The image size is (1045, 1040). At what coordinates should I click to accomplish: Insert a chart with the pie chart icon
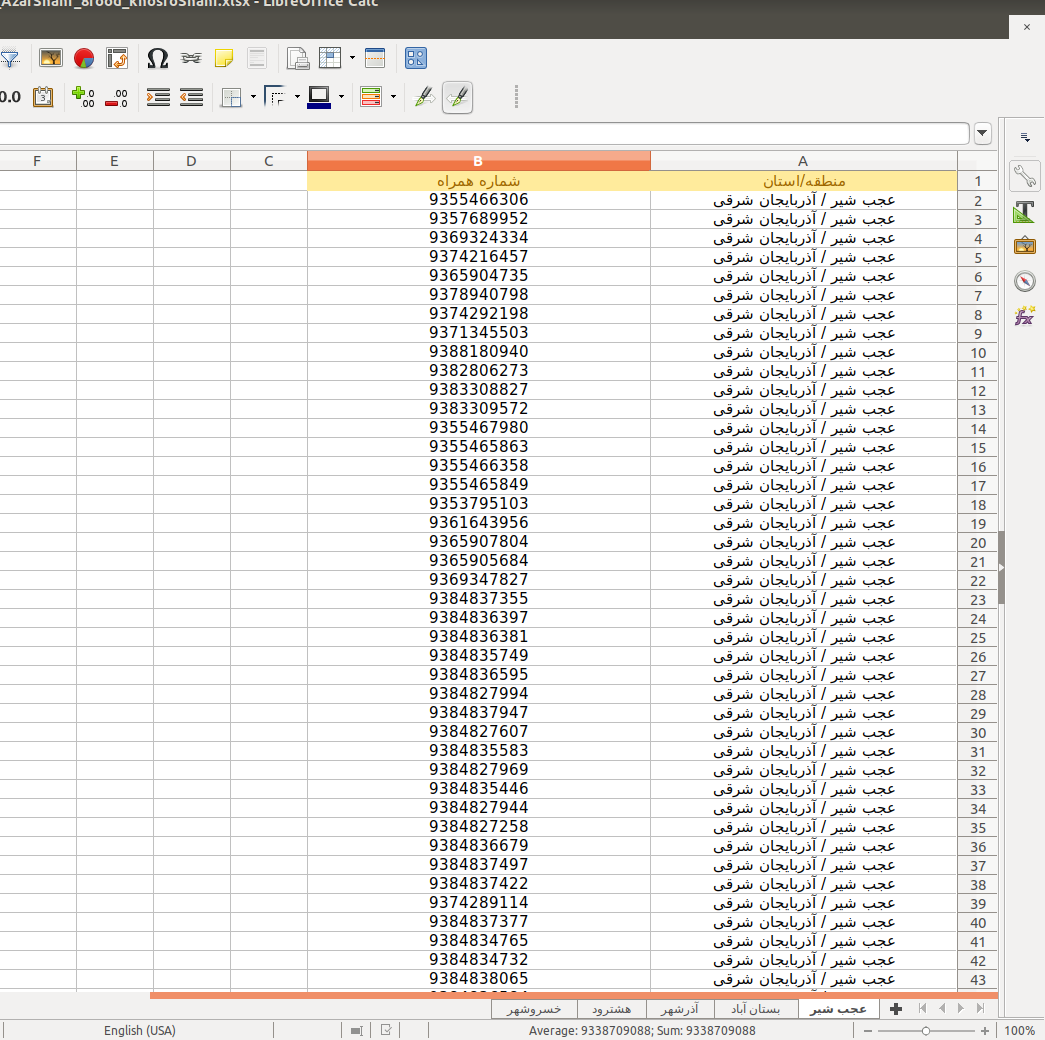tap(84, 58)
